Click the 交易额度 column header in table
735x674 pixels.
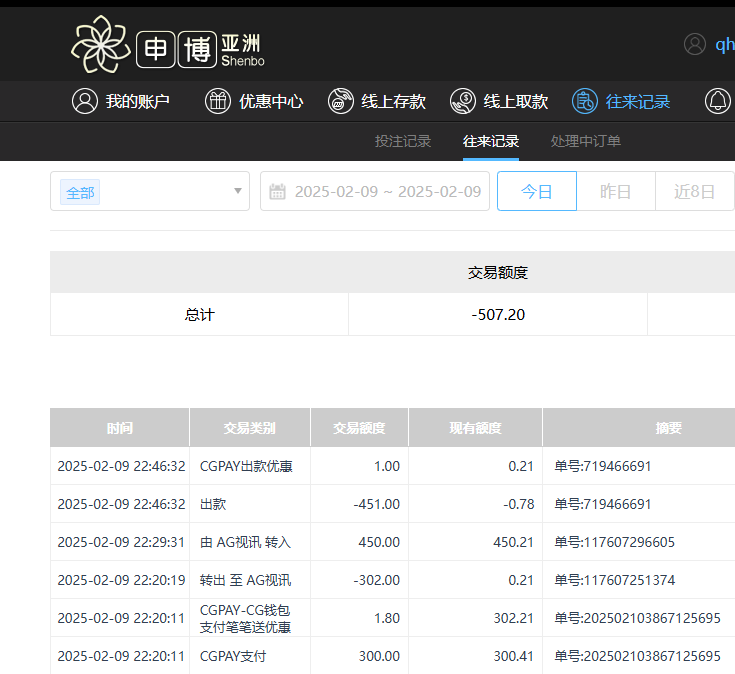tap(359, 428)
